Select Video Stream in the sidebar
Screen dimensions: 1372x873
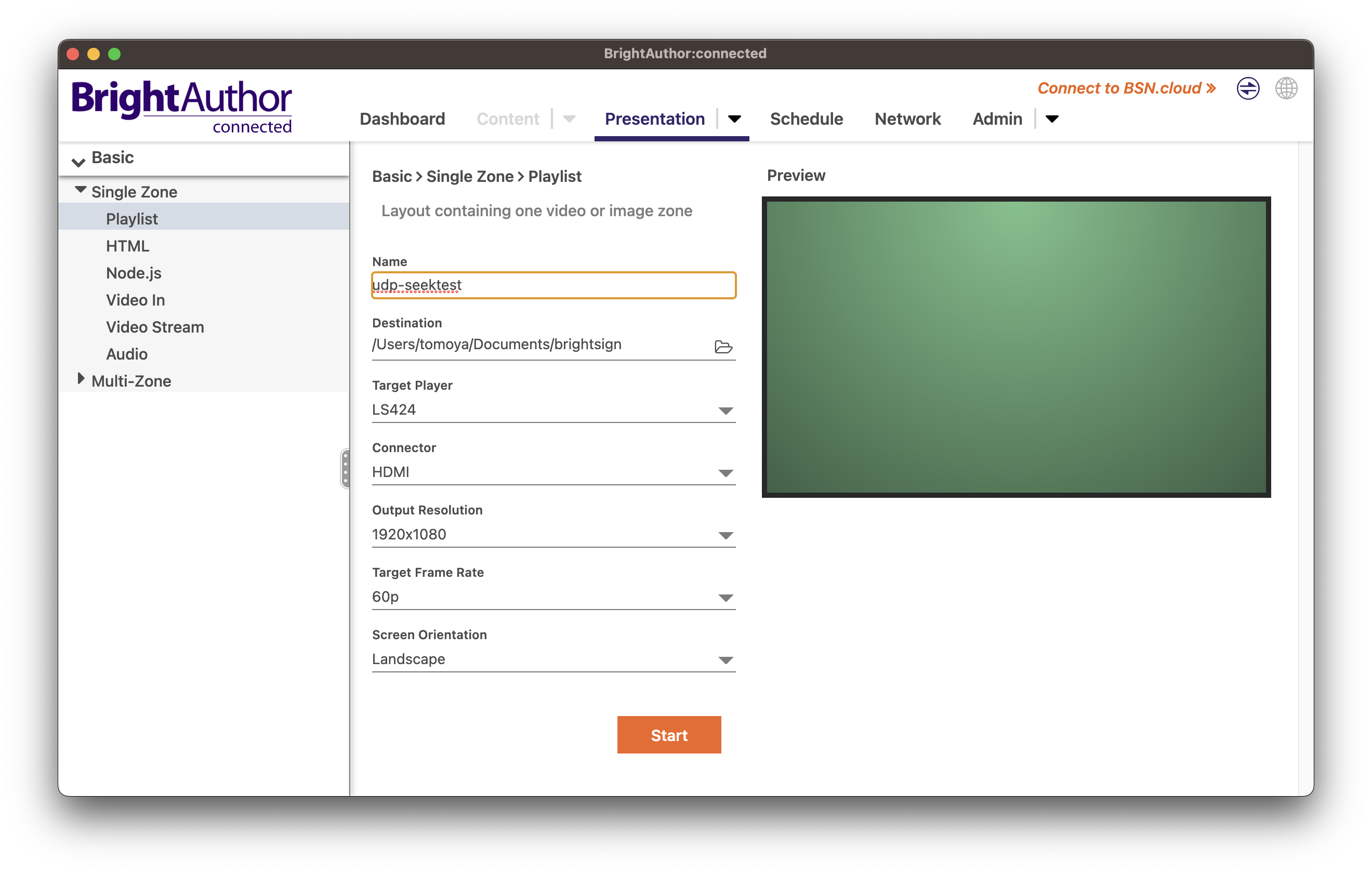click(x=155, y=327)
